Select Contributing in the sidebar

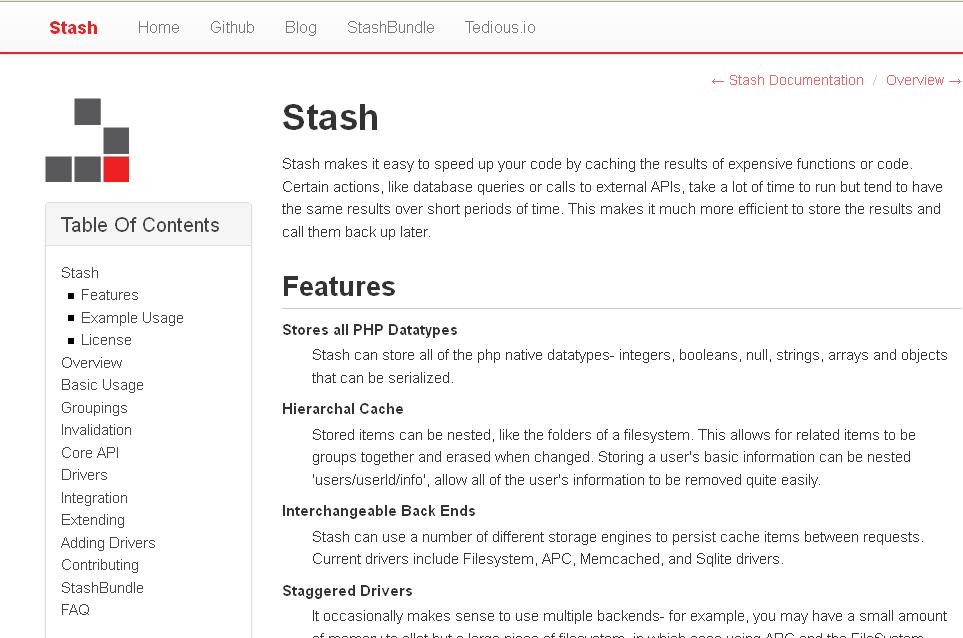point(99,565)
